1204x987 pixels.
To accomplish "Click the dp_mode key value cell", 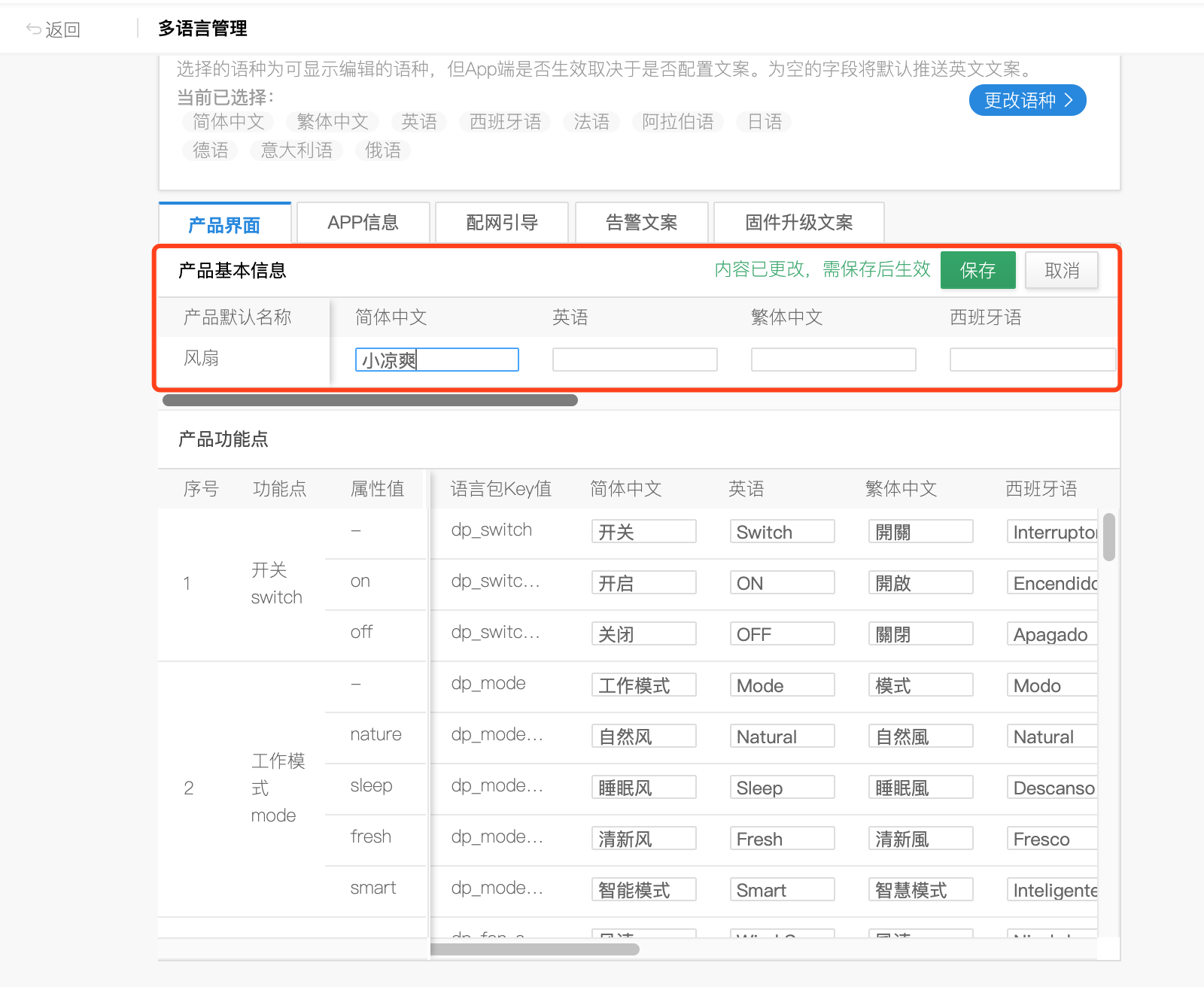I will (x=488, y=683).
